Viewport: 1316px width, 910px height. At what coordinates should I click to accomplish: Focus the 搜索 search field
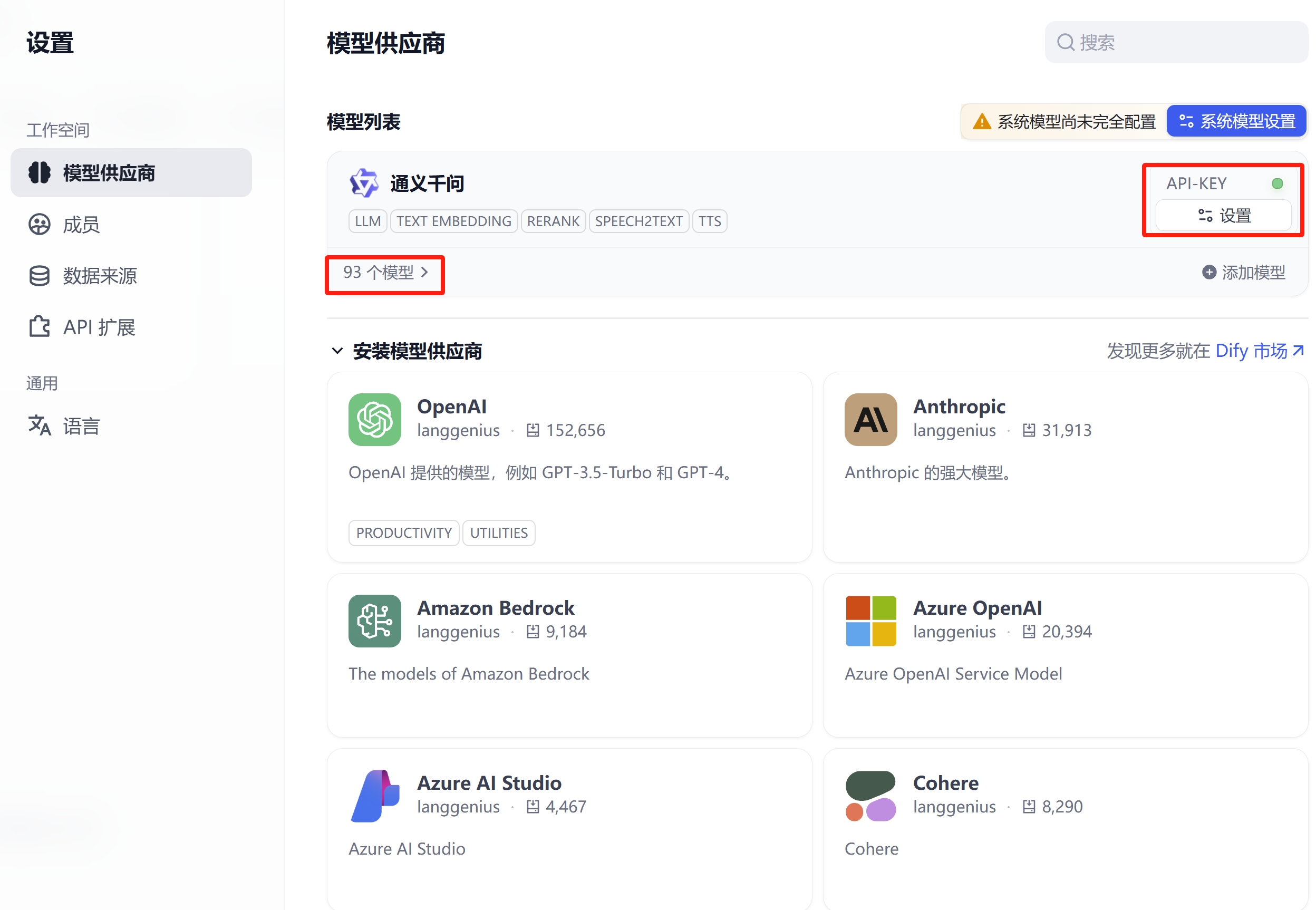(1176, 42)
